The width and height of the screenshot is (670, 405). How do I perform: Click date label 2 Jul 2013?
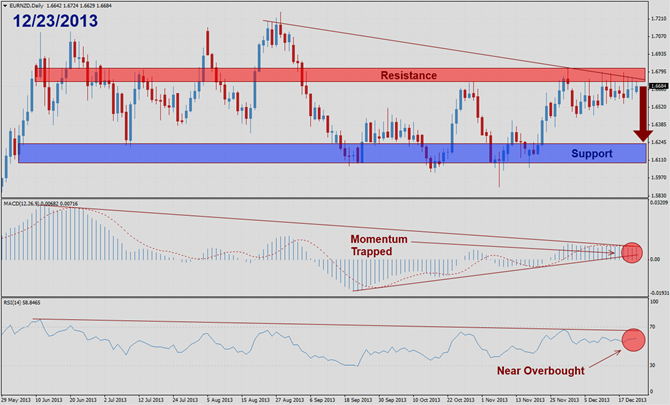point(116,400)
